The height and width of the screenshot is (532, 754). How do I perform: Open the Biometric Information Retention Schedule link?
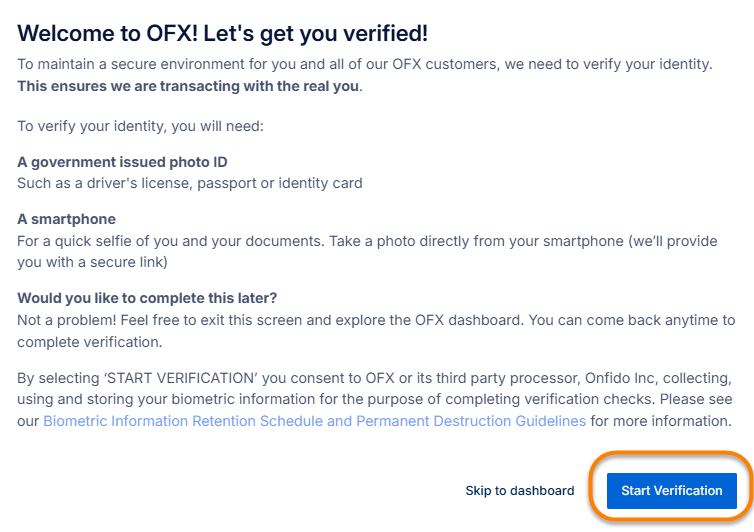click(314, 421)
